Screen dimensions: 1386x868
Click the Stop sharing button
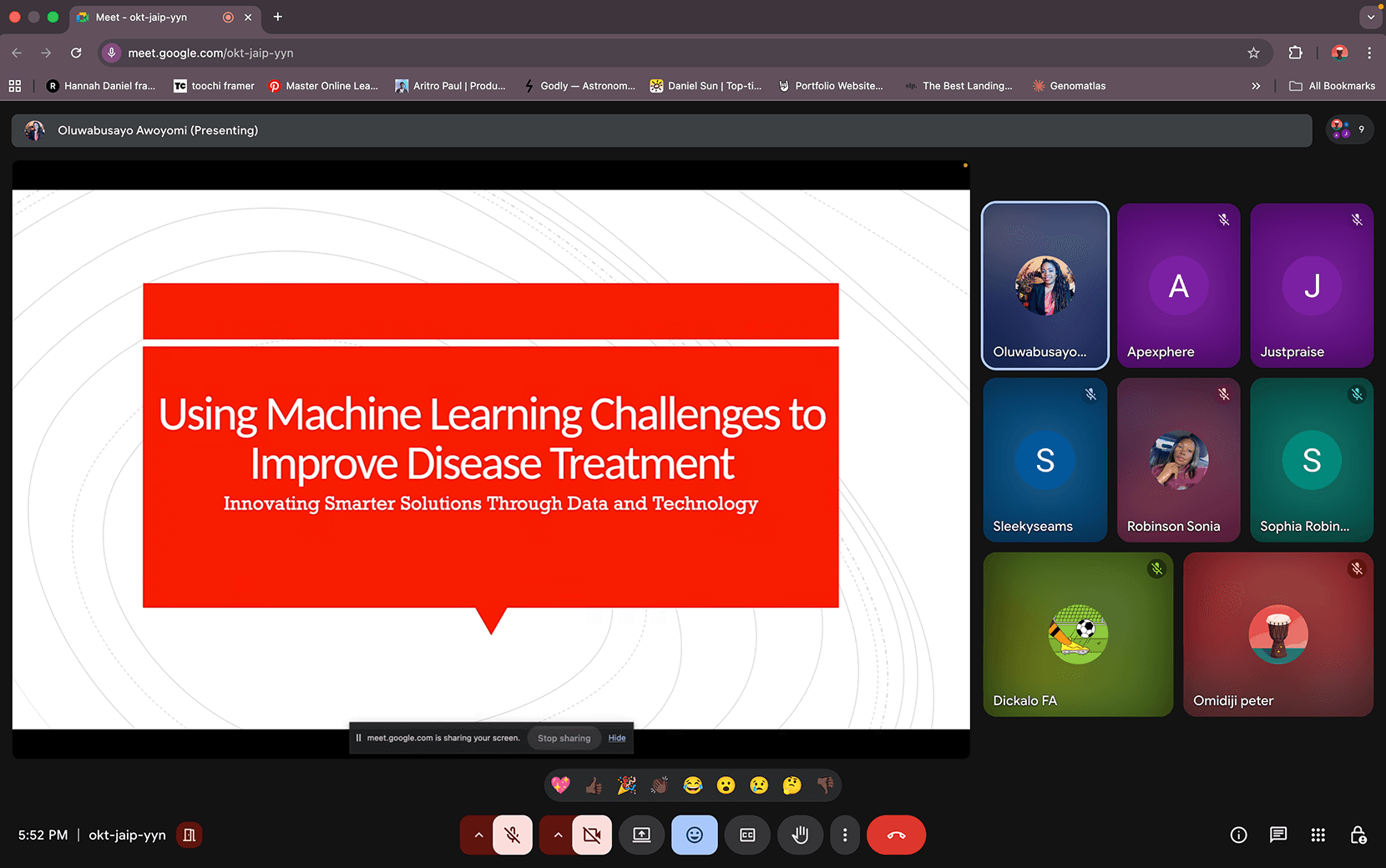(x=564, y=738)
